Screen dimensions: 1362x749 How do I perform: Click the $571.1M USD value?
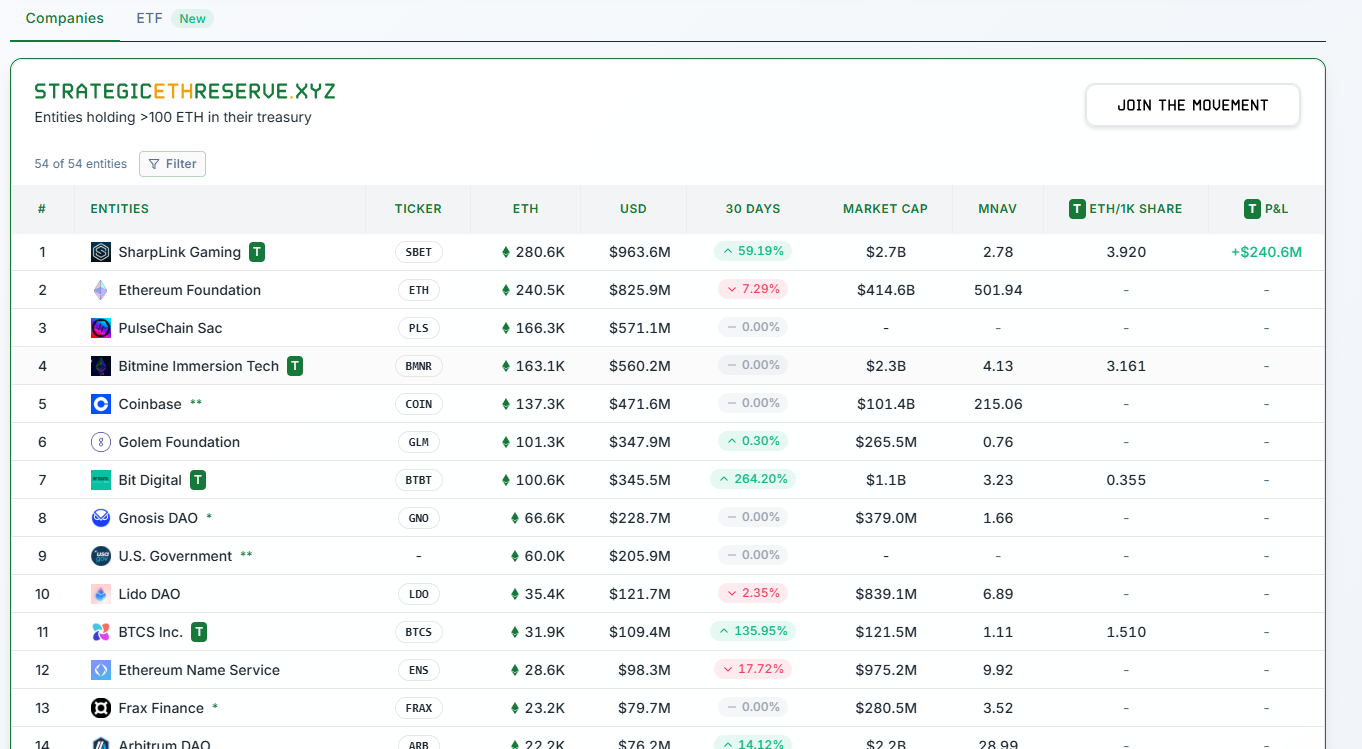640,328
